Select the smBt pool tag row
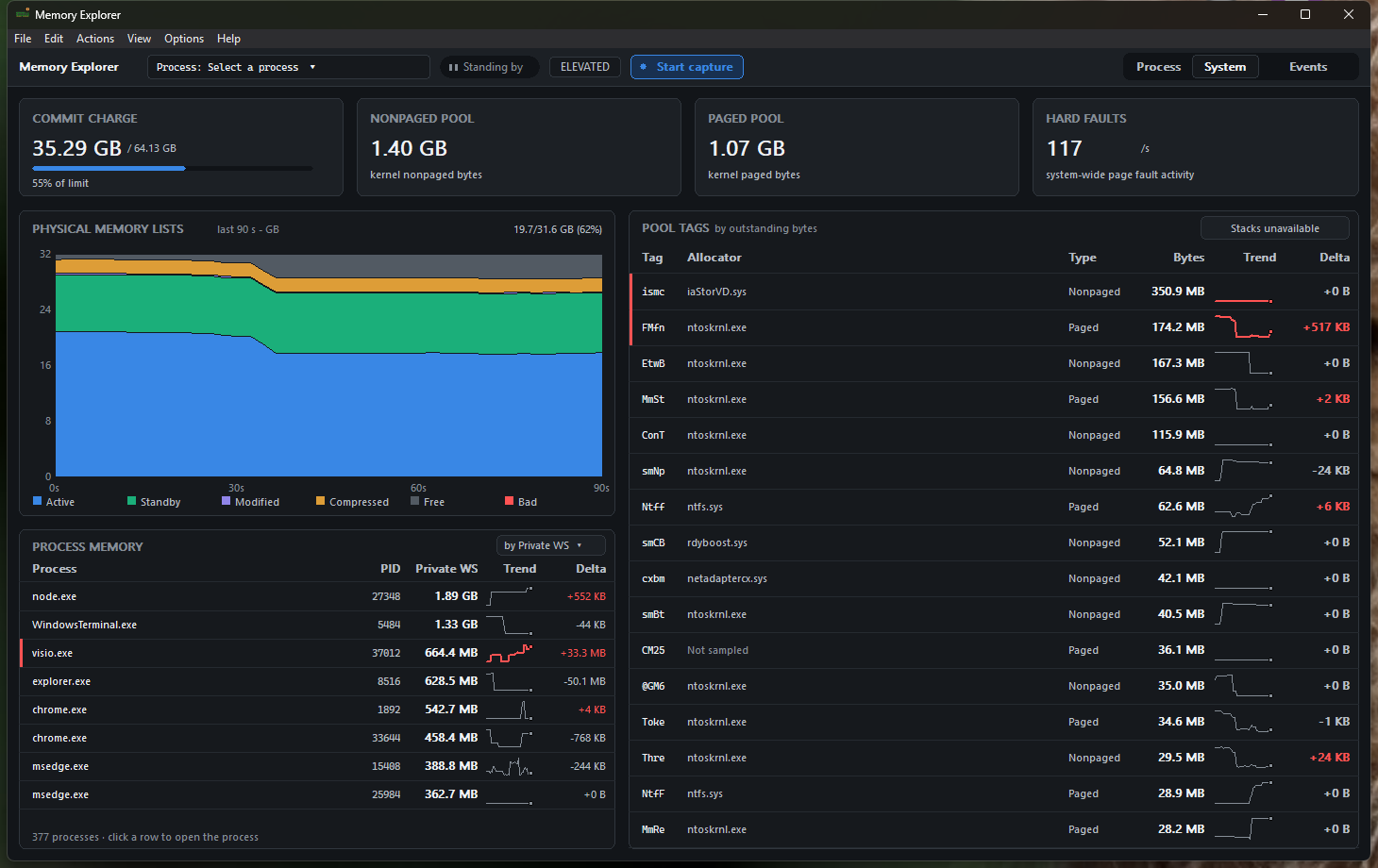1378x868 pixels. click(994, 614)
